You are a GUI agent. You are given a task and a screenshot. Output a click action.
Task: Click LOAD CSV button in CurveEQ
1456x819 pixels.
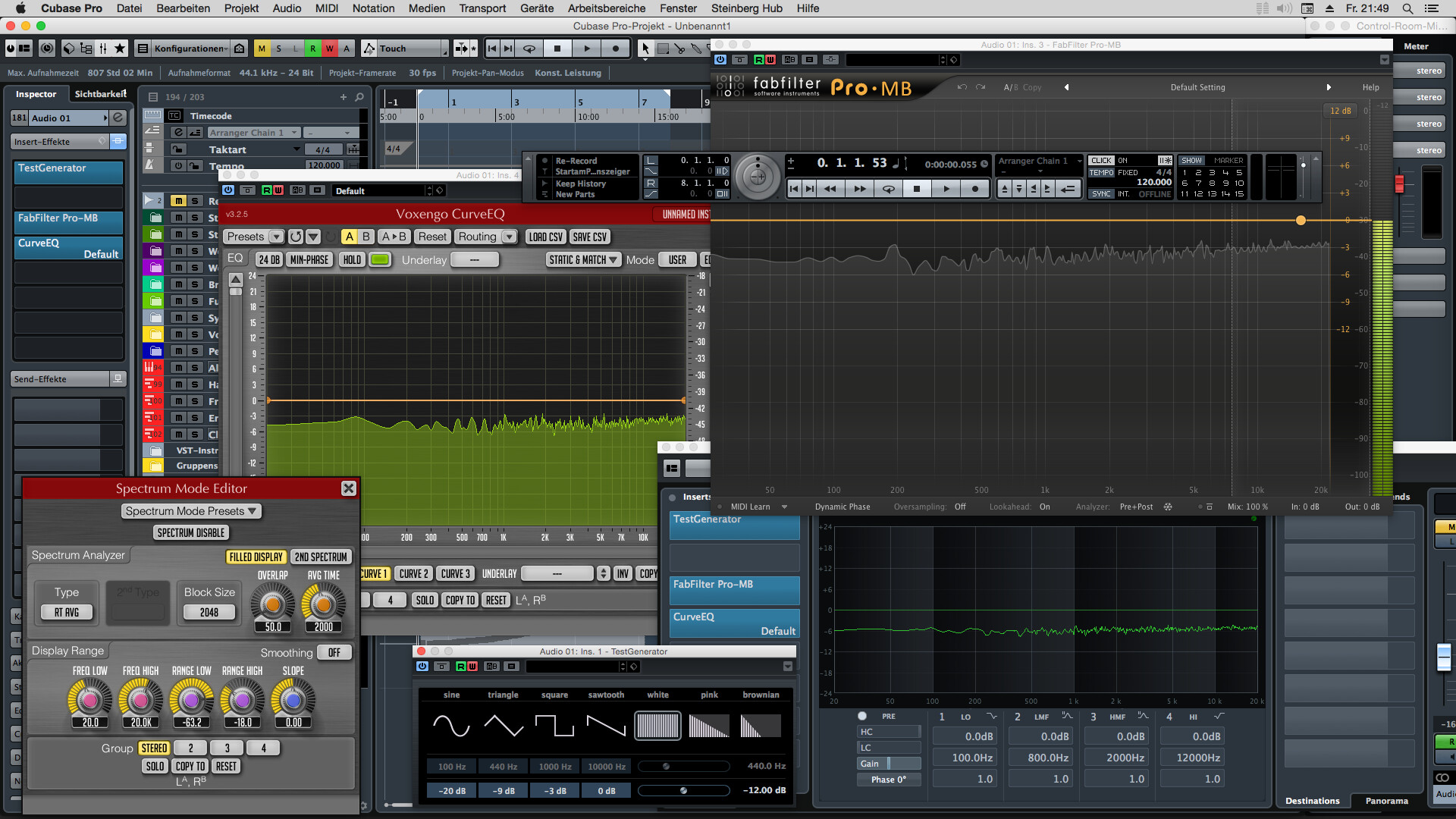[545, 237]
